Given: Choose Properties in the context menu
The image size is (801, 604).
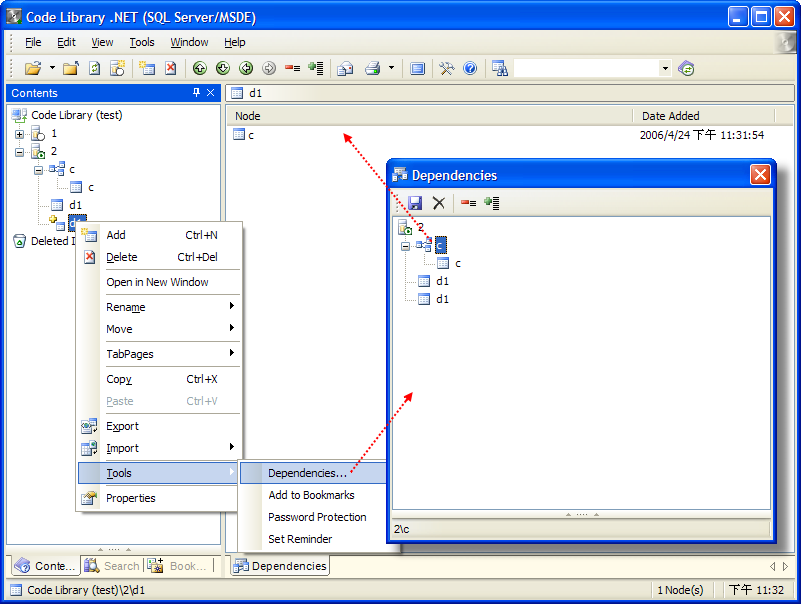Looking at the screenshot, I should click(158, 498).
